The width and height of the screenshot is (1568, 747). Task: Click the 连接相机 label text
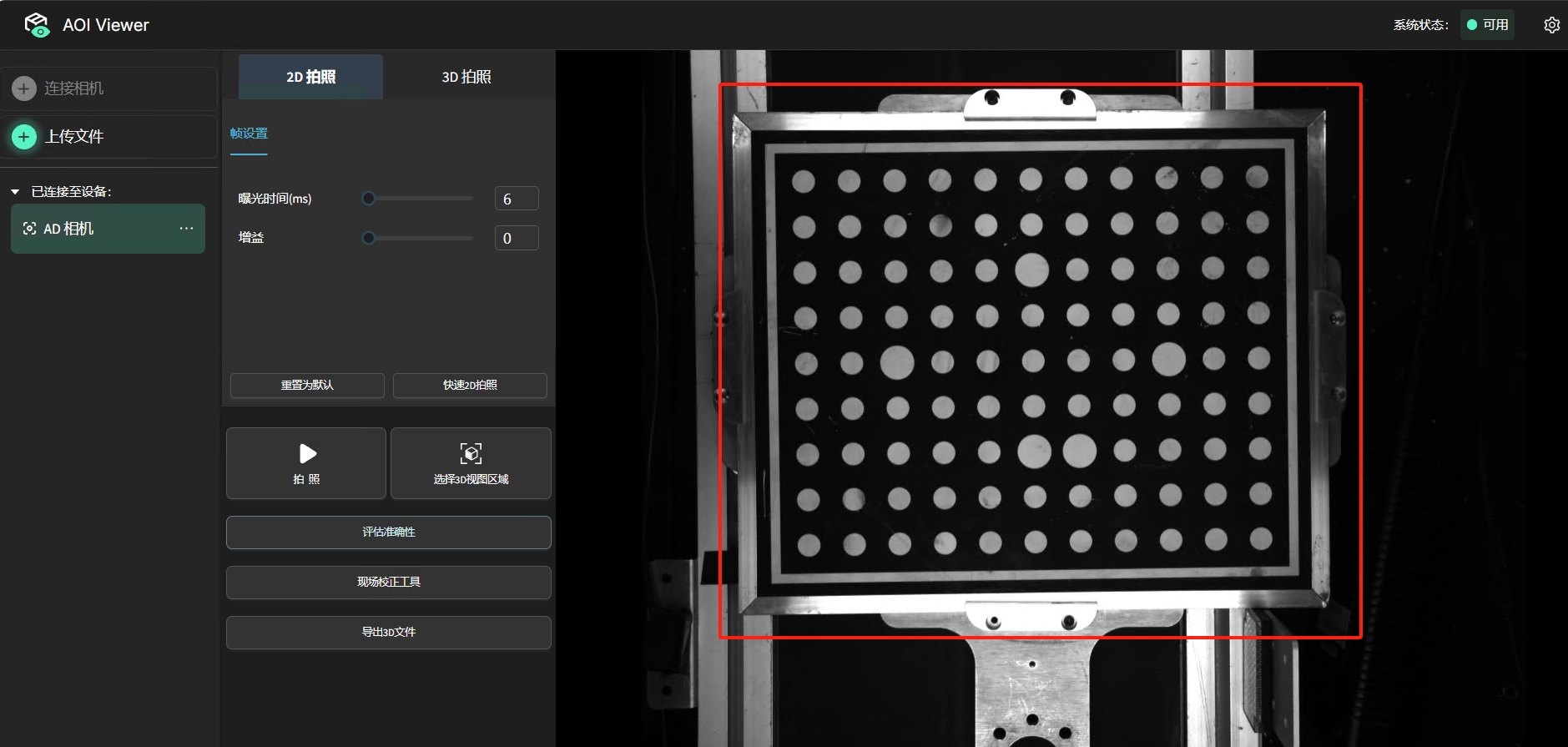click(x=74, y=88)
